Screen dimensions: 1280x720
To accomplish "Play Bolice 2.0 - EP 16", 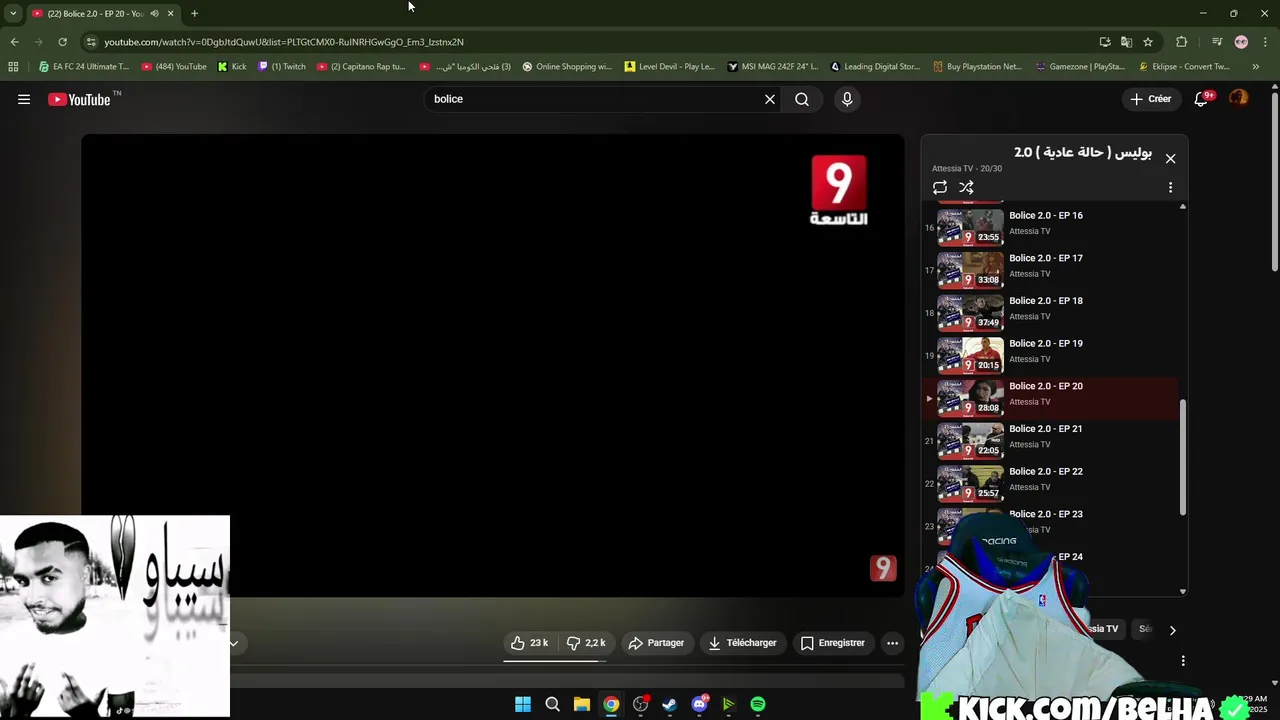I will coord(1050,227).
